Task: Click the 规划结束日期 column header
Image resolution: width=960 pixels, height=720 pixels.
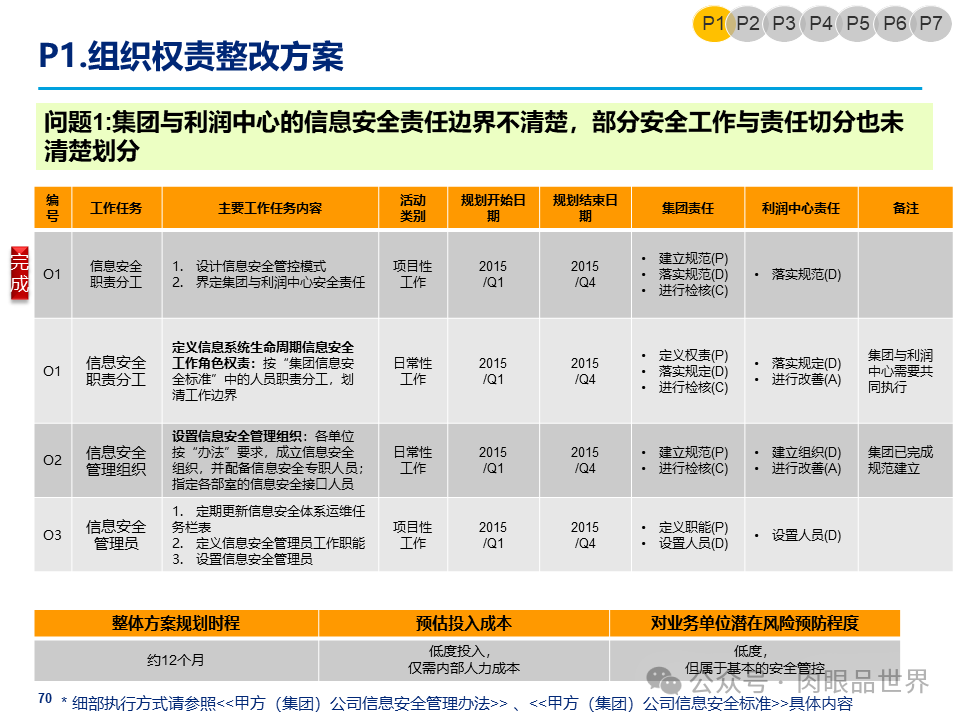Action: pos(585,208)
